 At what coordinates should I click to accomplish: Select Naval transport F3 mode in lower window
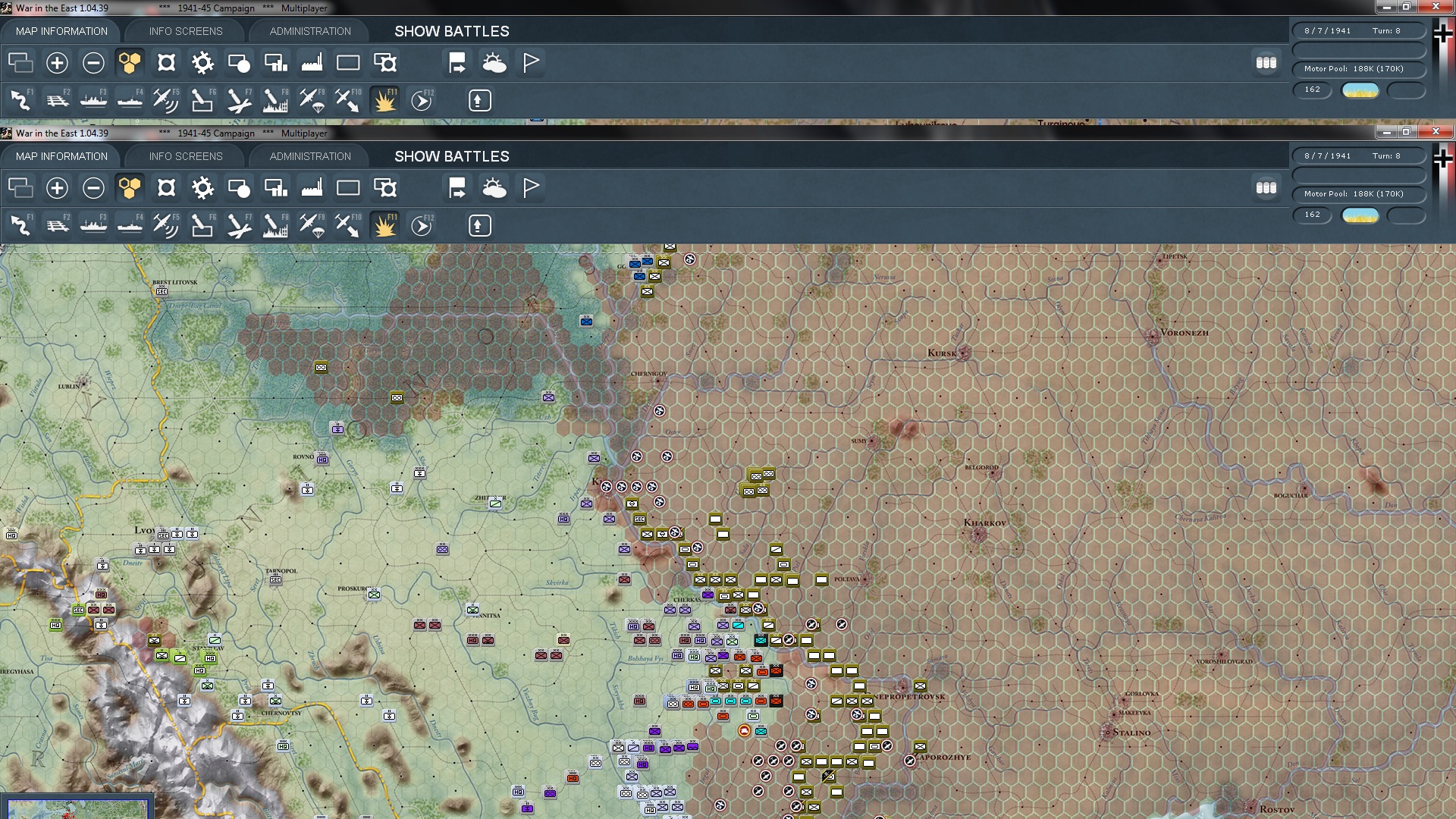(x=94, y=226)
